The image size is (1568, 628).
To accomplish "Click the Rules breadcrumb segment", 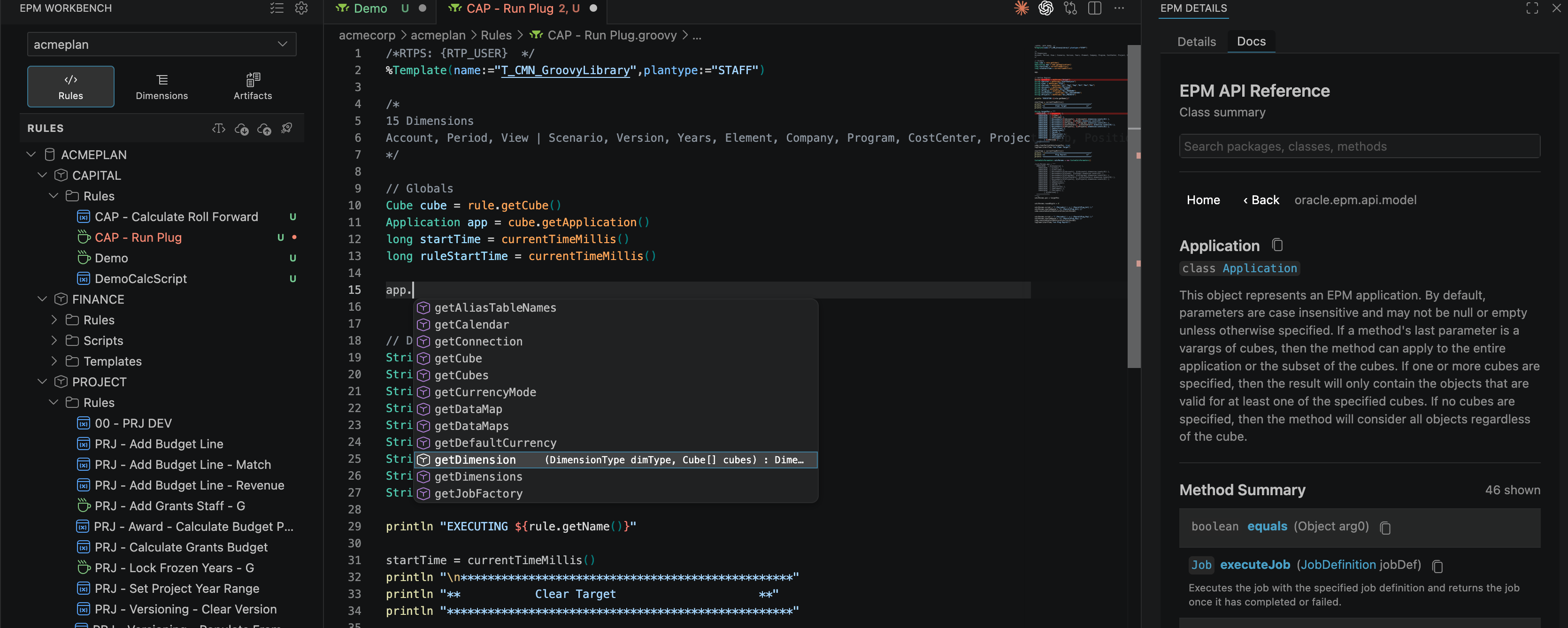I will click(x=496, y=35).
